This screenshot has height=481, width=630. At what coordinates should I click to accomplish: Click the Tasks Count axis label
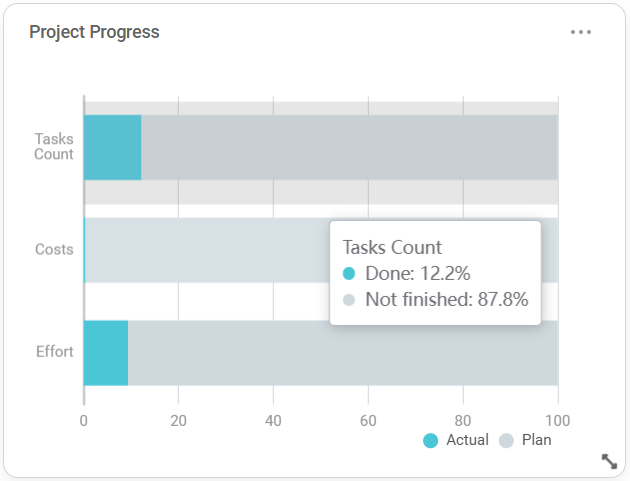(x=54, y=147)
